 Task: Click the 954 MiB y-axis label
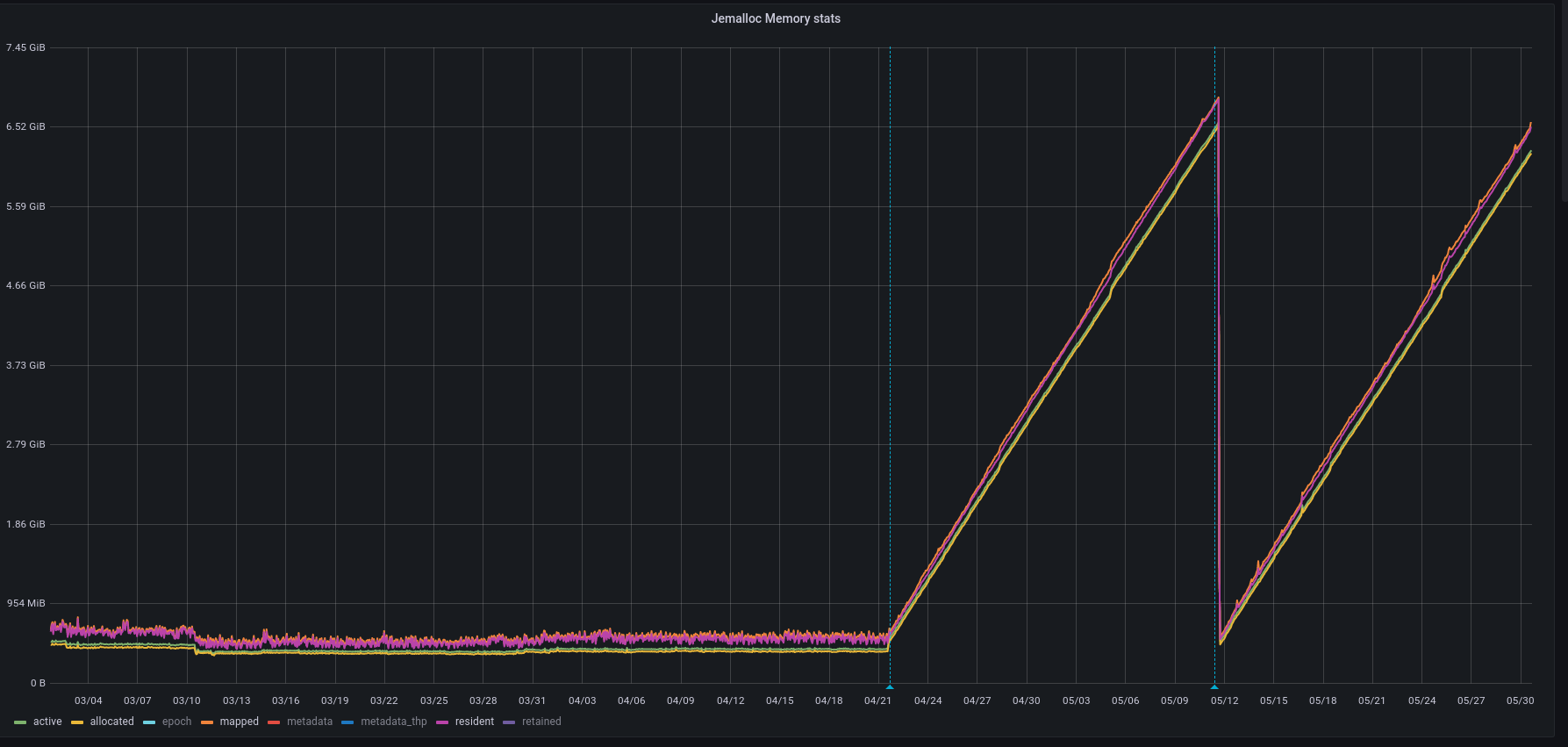pos(25,603)
